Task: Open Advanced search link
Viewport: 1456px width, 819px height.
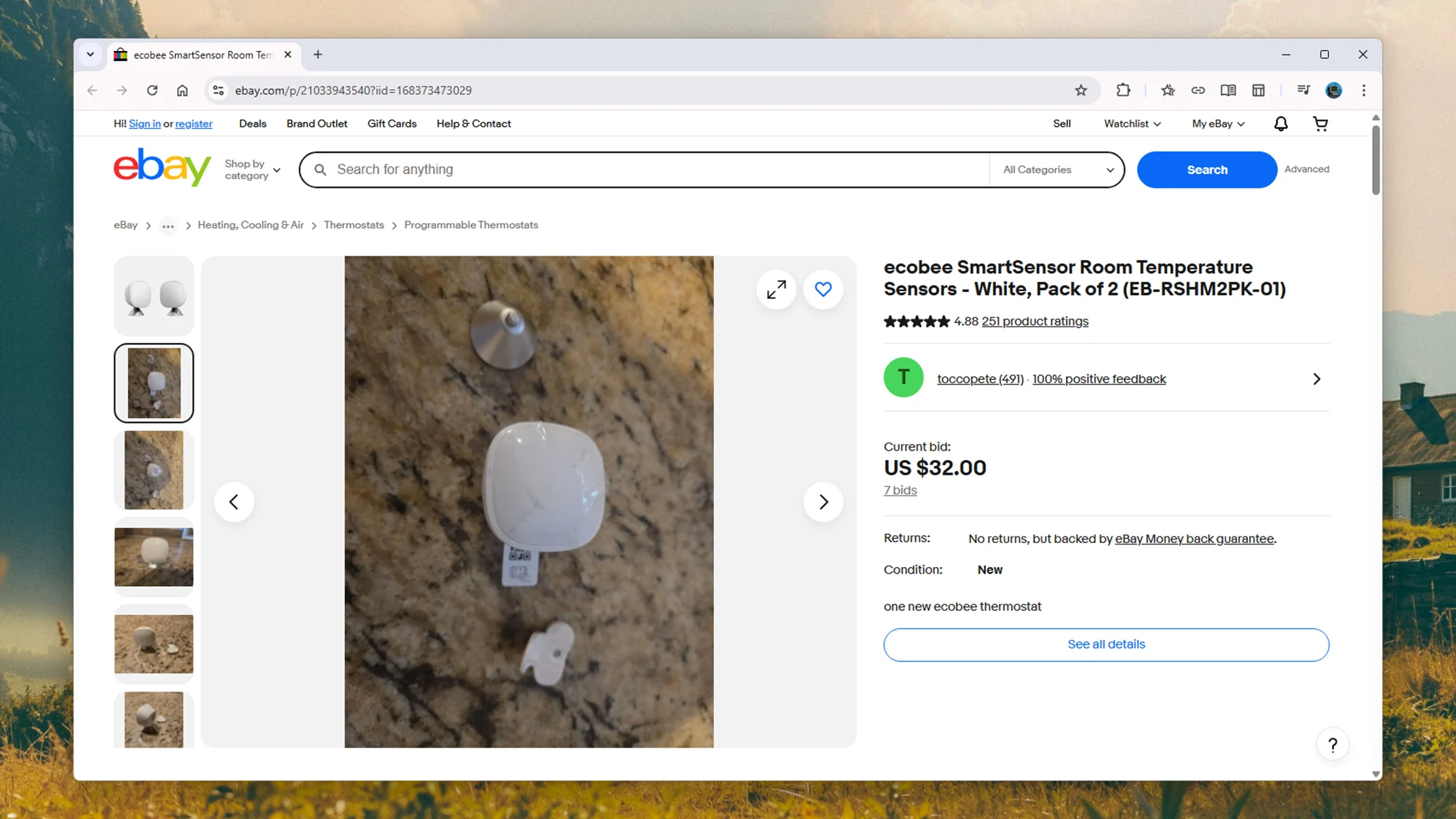Action: coord(1306,169)
